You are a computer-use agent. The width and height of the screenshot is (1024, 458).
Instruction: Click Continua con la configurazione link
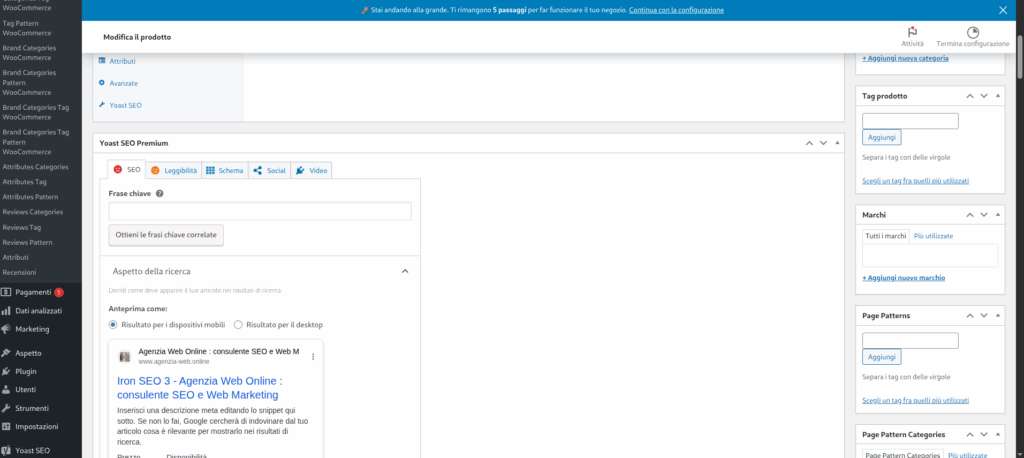click(x=676, y=10)
